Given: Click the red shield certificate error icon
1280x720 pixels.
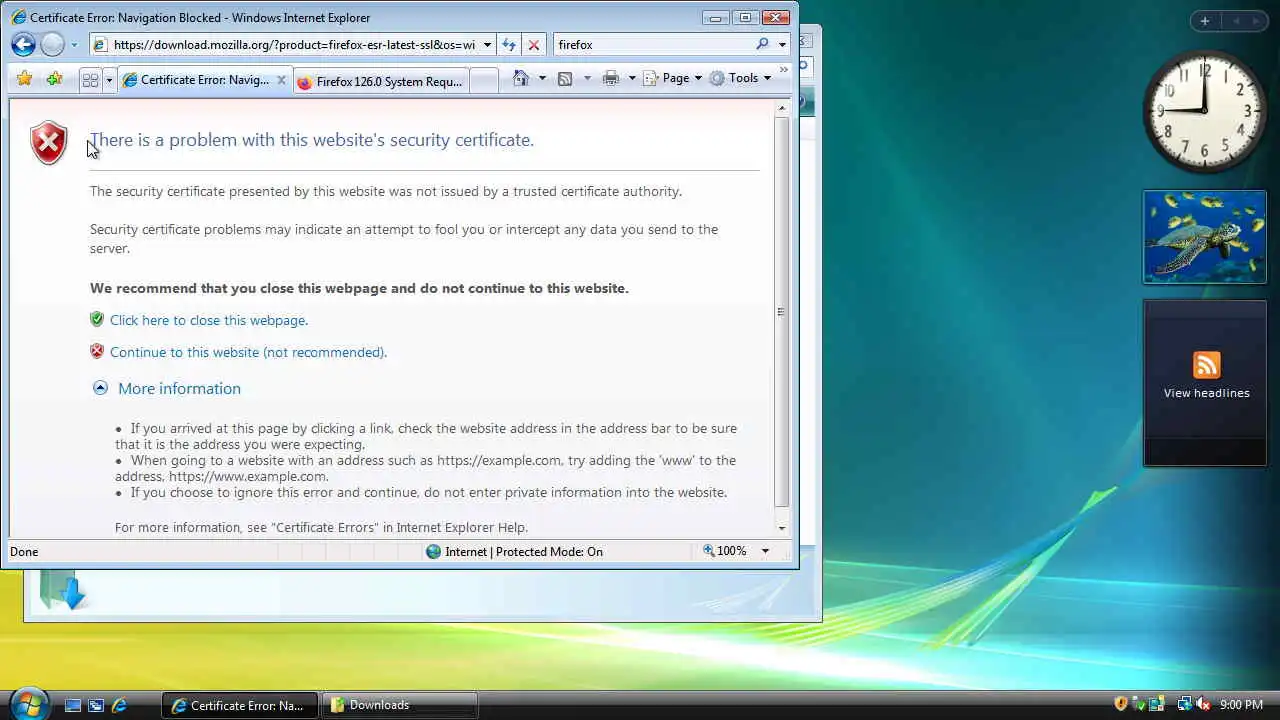Looking at the screenshot, I should [48, 143].
